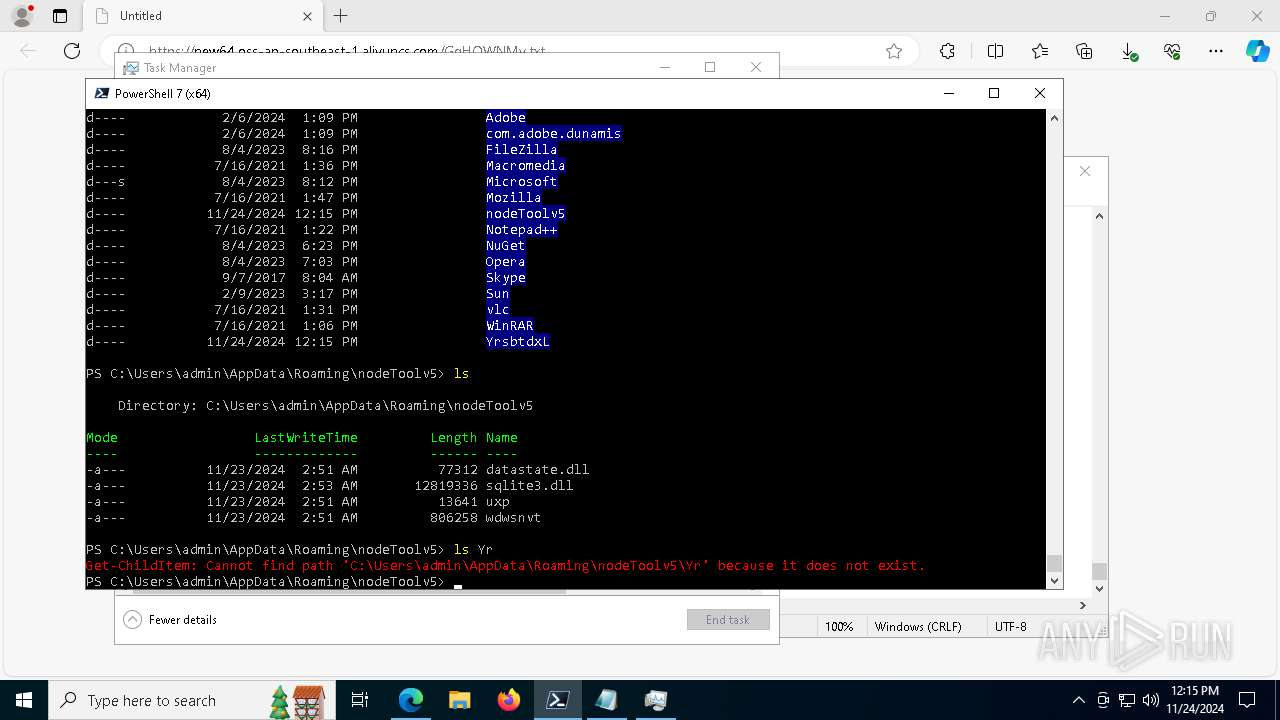Switch to Task Manager taskbar icon
This screenshot has width=1280, height=720.
pyautogui.click(x=655, y=700)
